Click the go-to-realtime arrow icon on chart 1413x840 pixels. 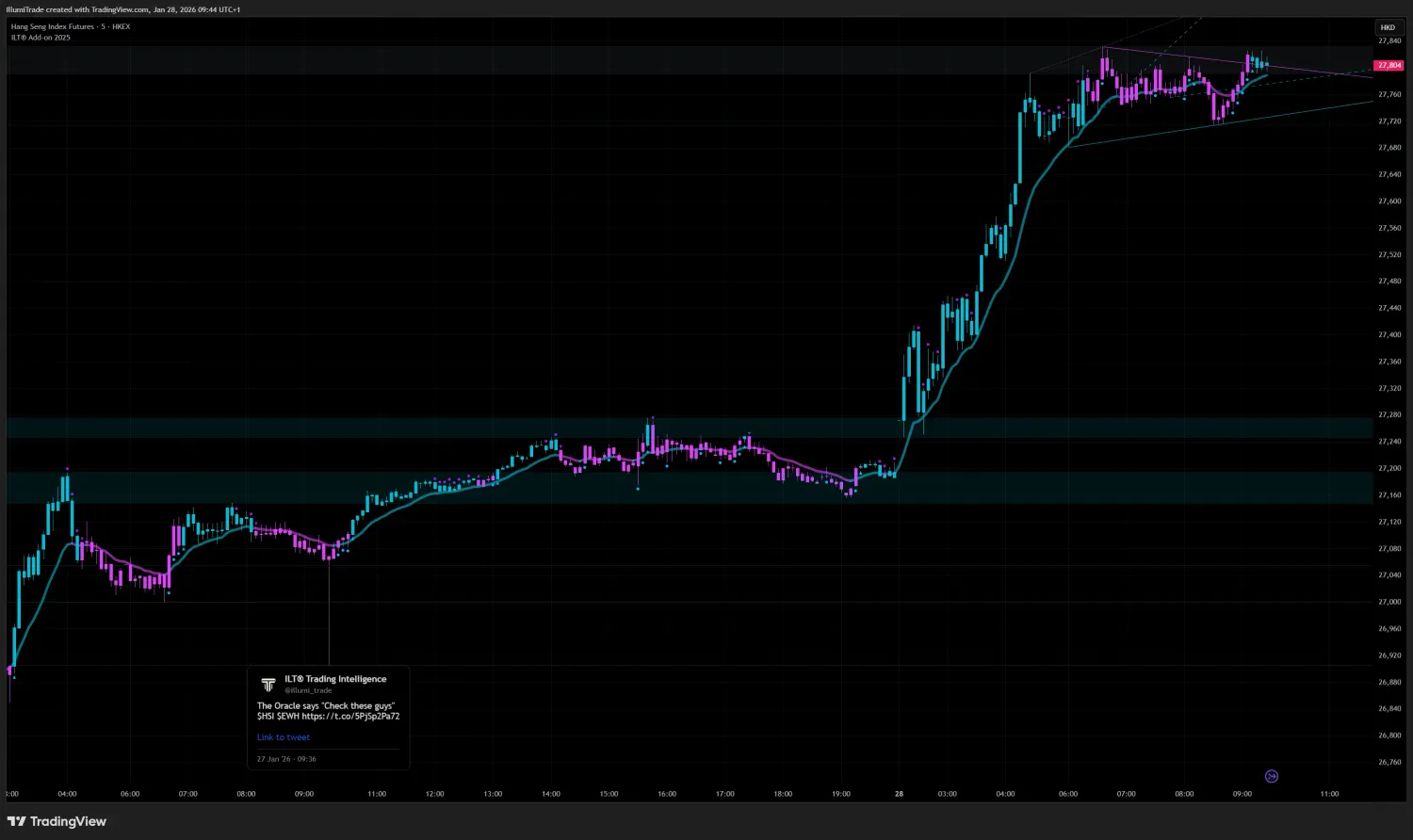[1271, 775]
